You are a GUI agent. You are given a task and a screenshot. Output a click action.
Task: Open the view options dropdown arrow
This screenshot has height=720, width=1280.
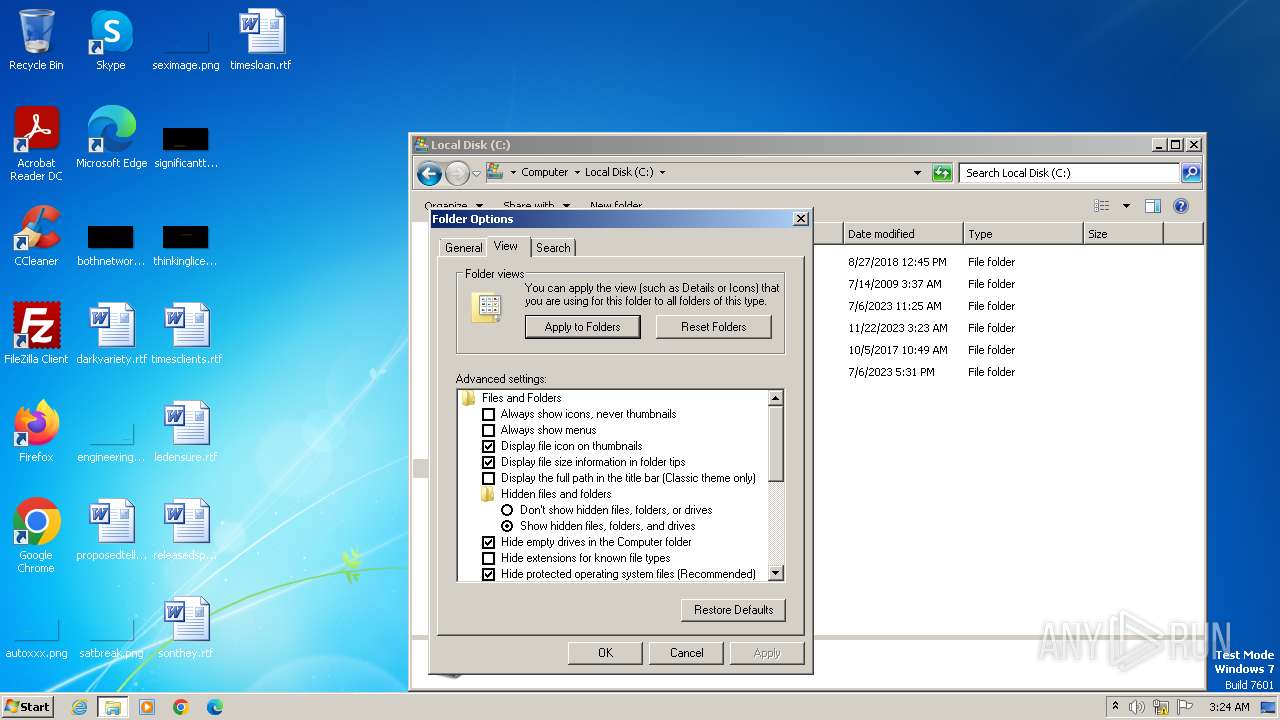pyautogui.click(x=1126, y=206)
